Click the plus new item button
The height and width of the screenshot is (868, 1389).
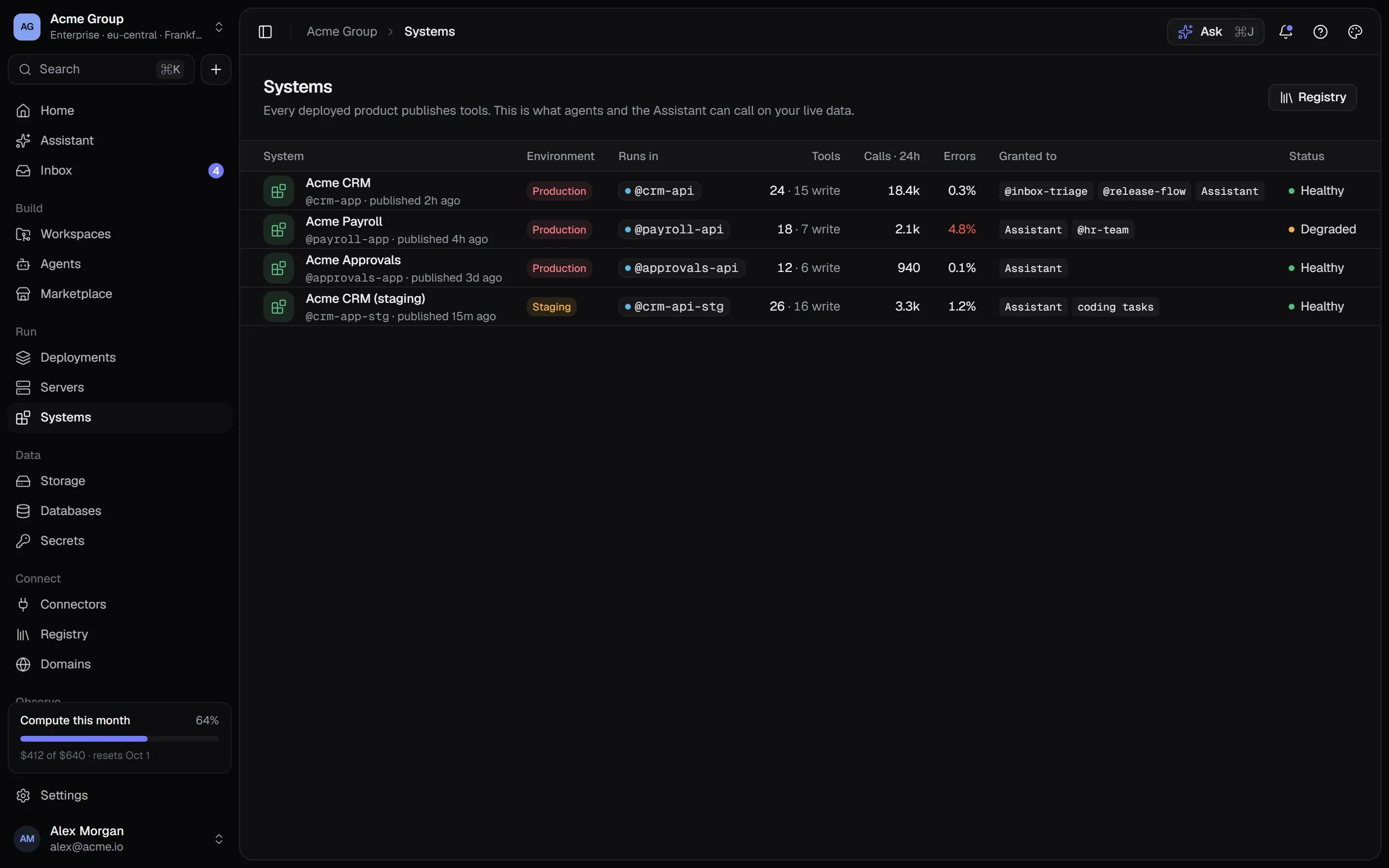(x=216, y=69)
